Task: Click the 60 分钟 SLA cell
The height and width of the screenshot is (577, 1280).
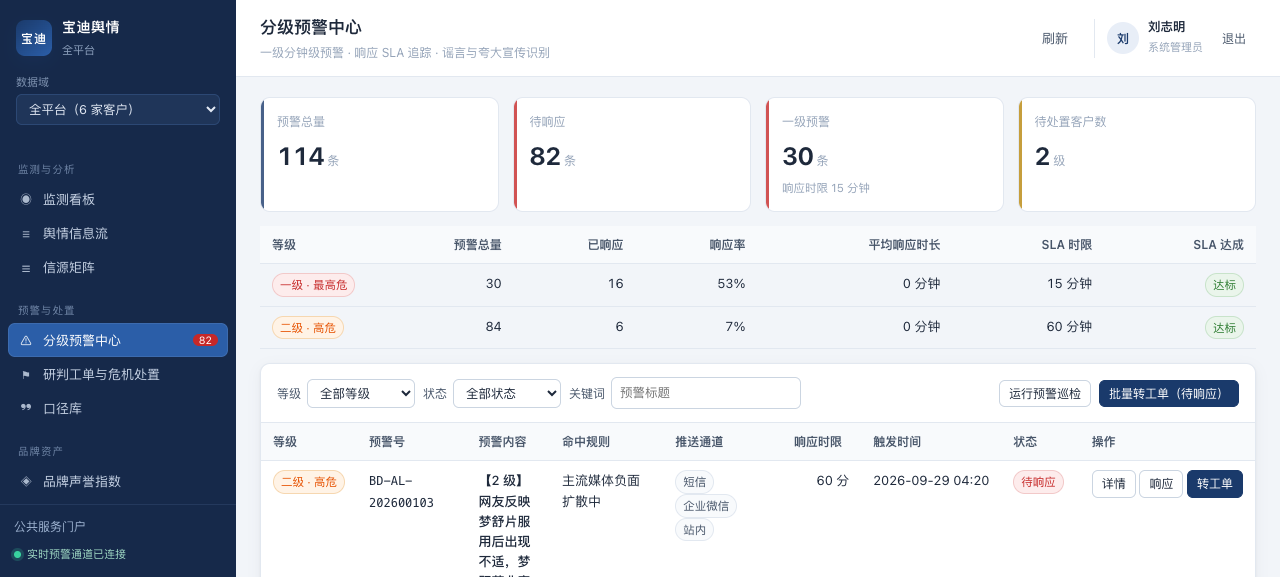Action: 1069,326
